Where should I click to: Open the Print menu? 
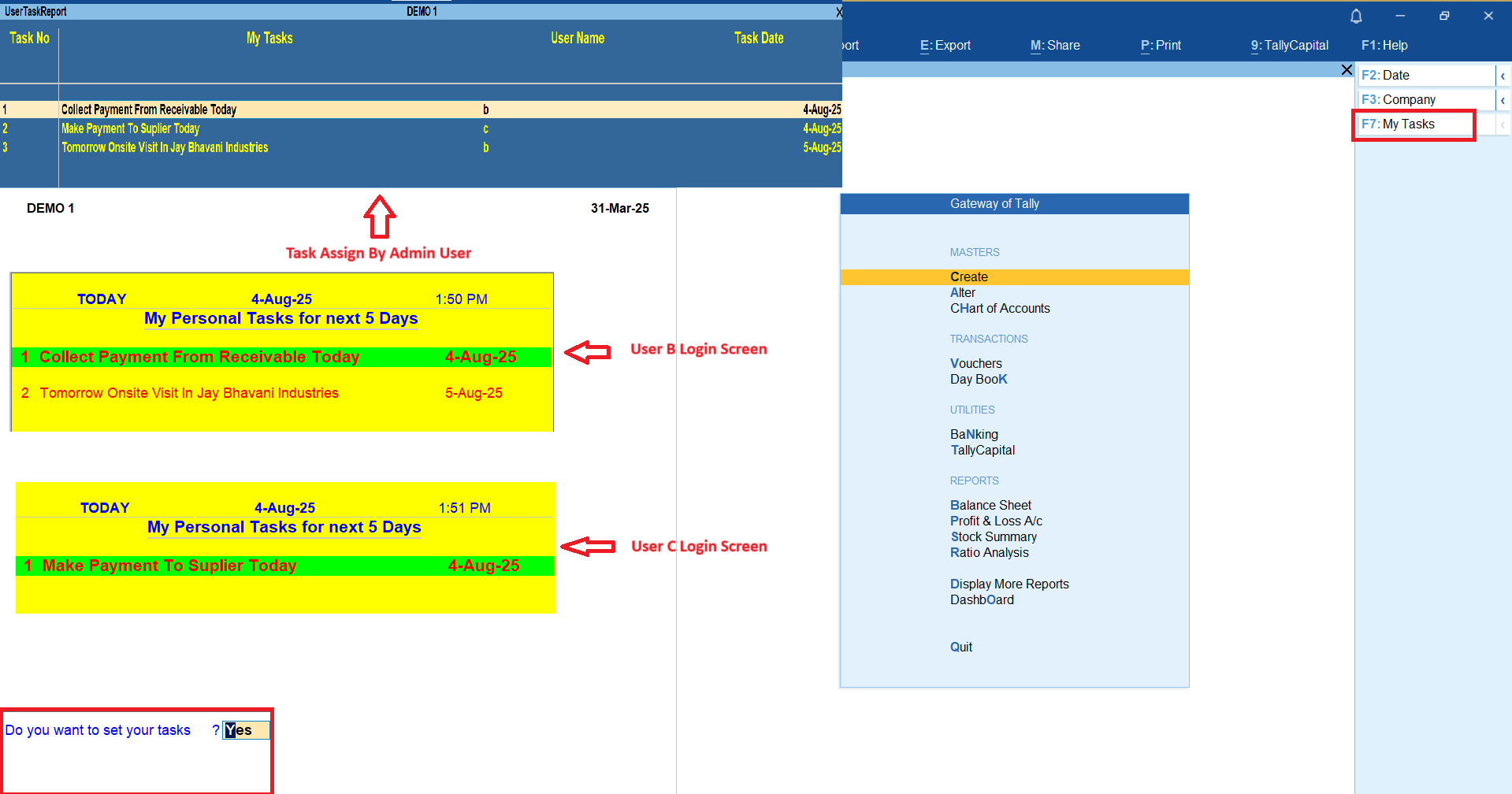point(1161,46)
